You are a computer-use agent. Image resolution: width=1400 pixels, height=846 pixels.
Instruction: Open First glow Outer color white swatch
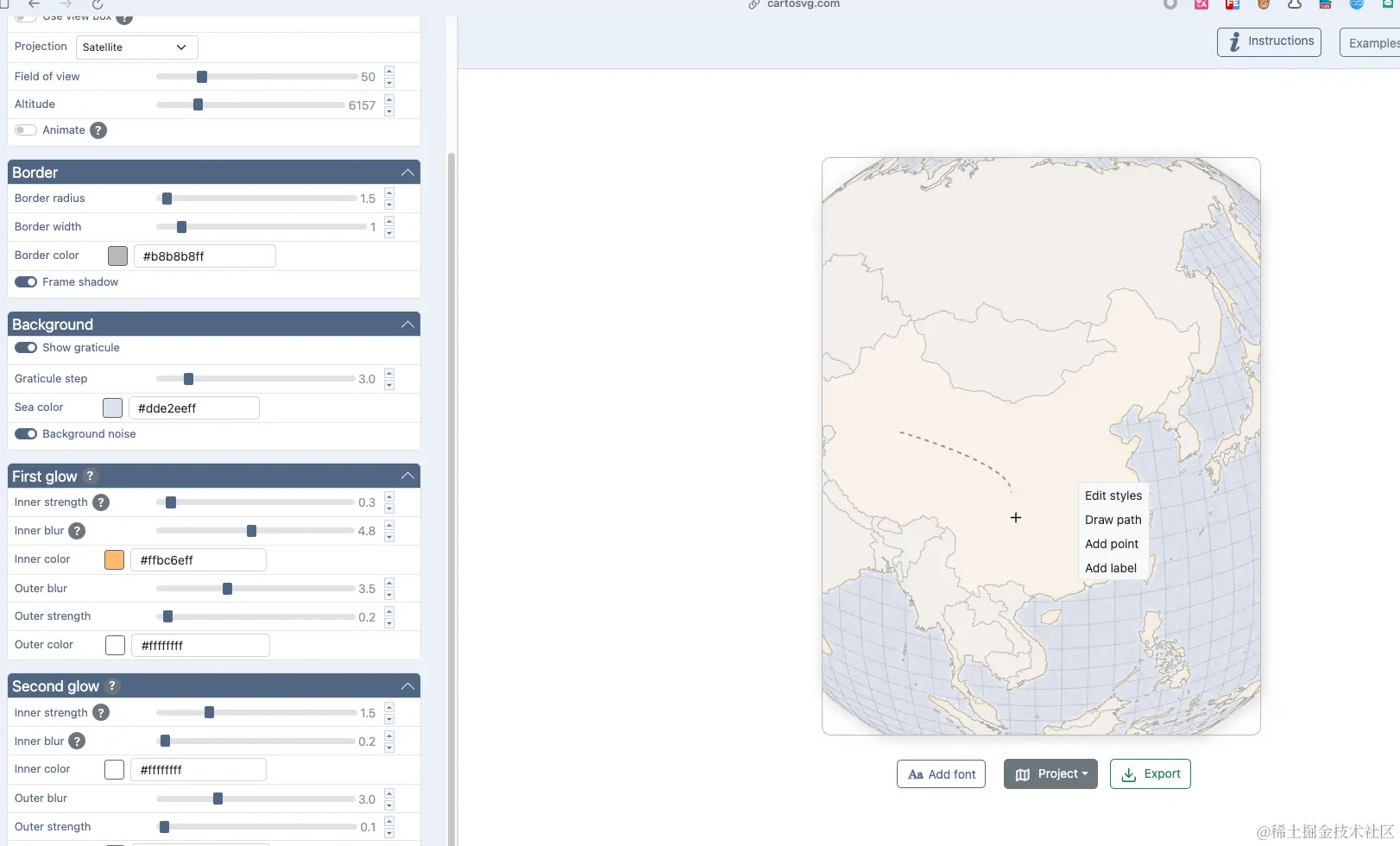pos(115,645)
